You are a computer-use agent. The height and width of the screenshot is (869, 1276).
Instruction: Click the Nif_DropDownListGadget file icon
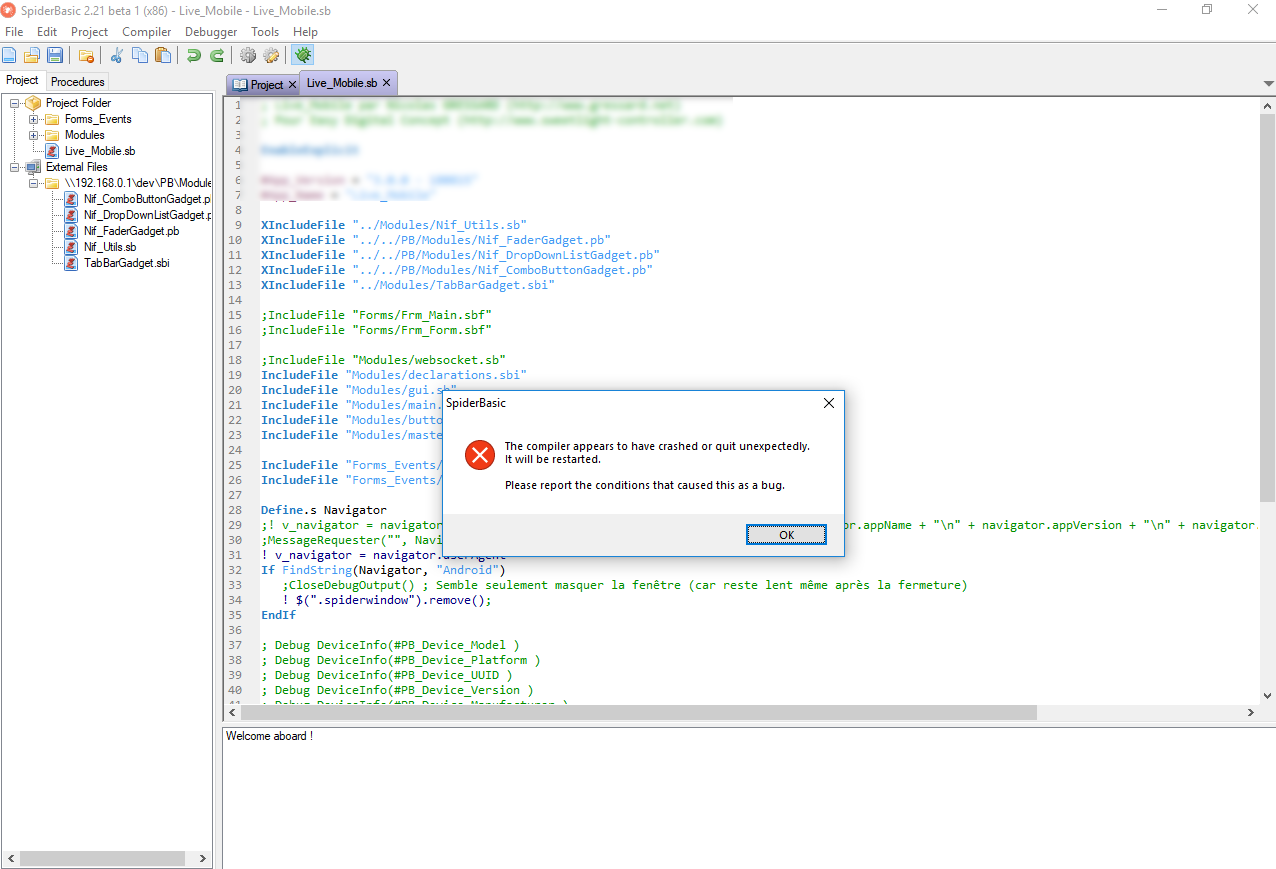(x=71, y=215)
